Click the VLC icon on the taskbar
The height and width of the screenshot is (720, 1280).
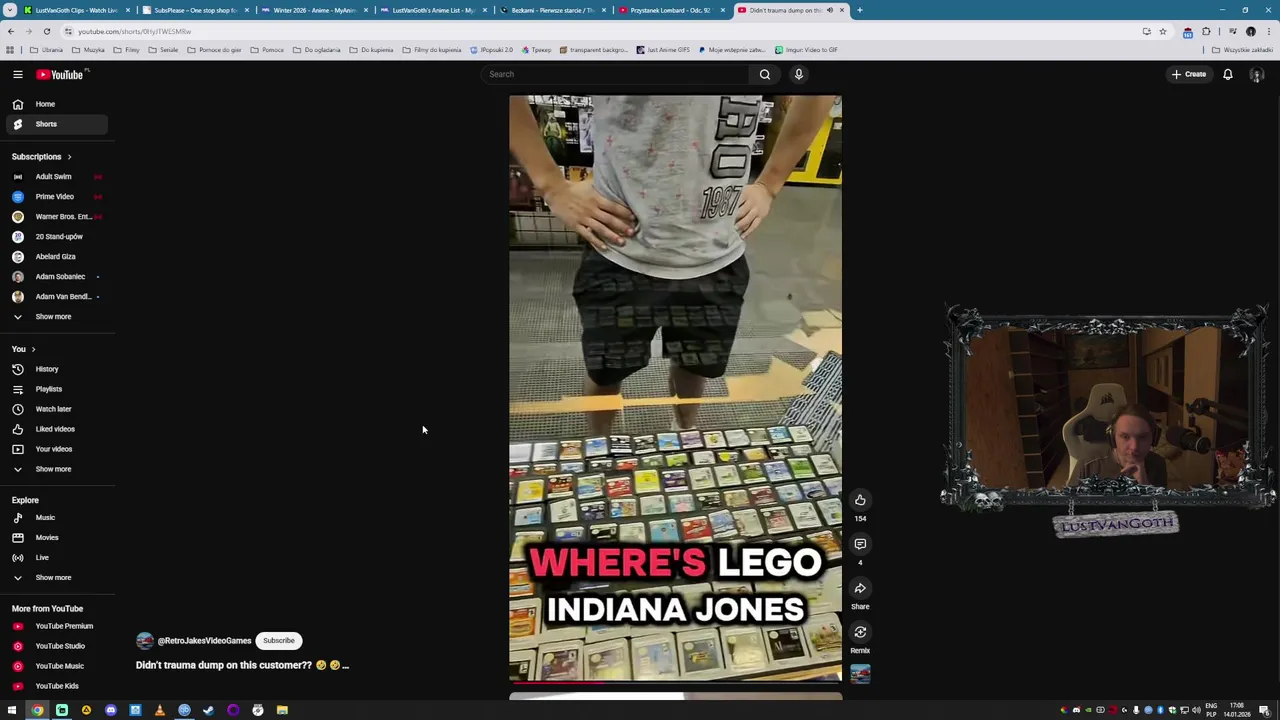coord(160,710)
